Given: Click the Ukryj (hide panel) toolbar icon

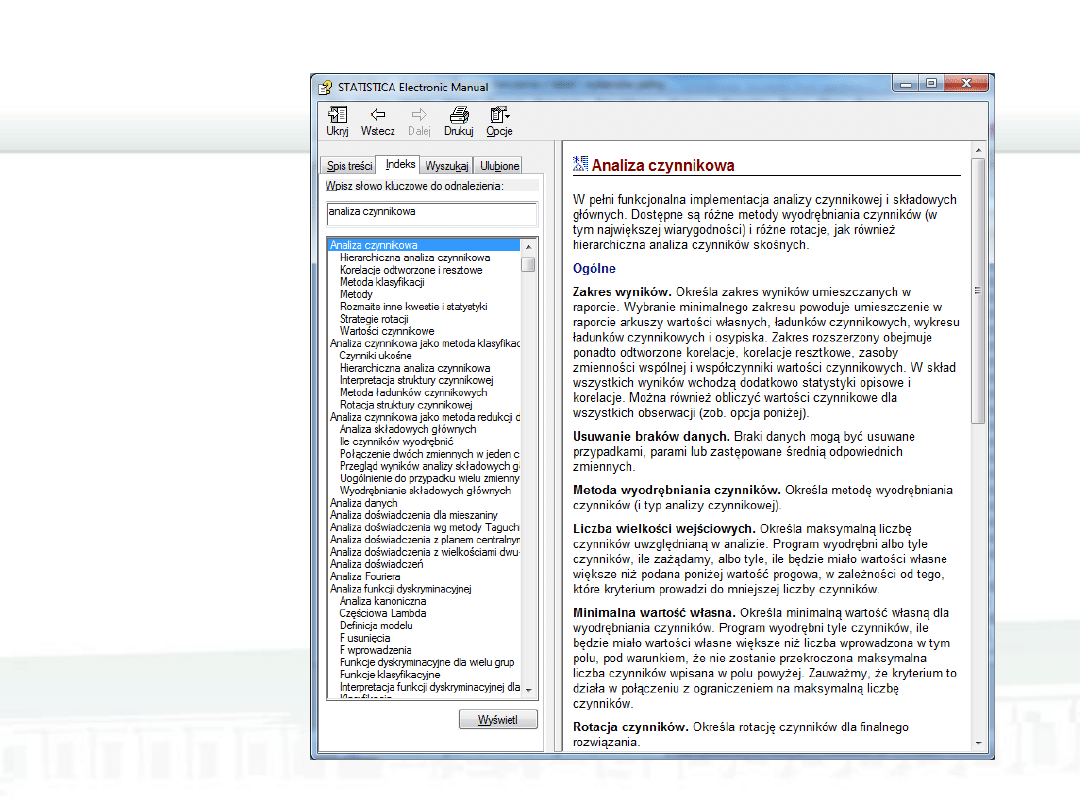Looking at the screenshot, I should pyautogui.click(x=337, y=116).
